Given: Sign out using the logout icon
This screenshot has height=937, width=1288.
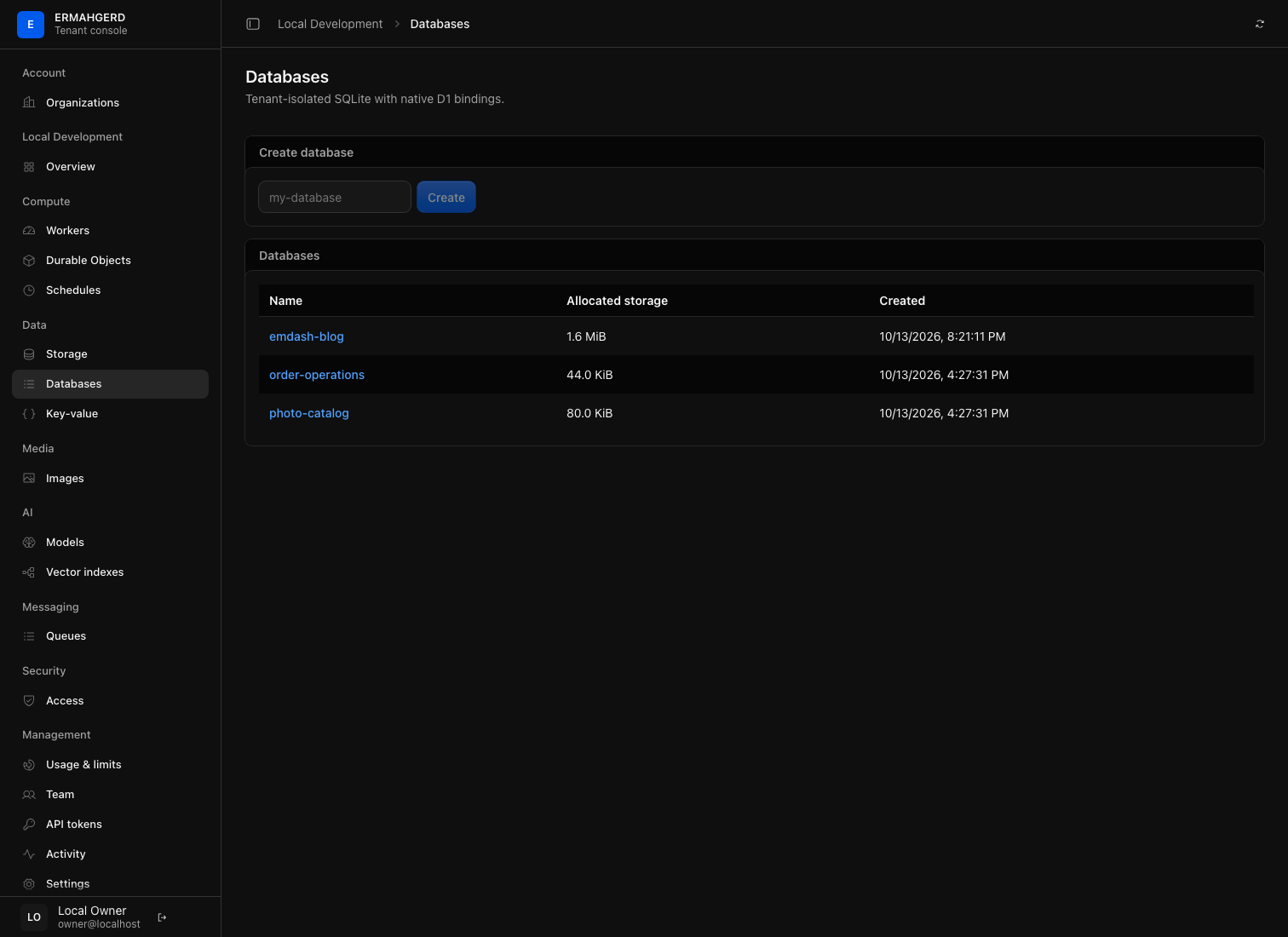Looking at the screenshot, I should [162, 917].
